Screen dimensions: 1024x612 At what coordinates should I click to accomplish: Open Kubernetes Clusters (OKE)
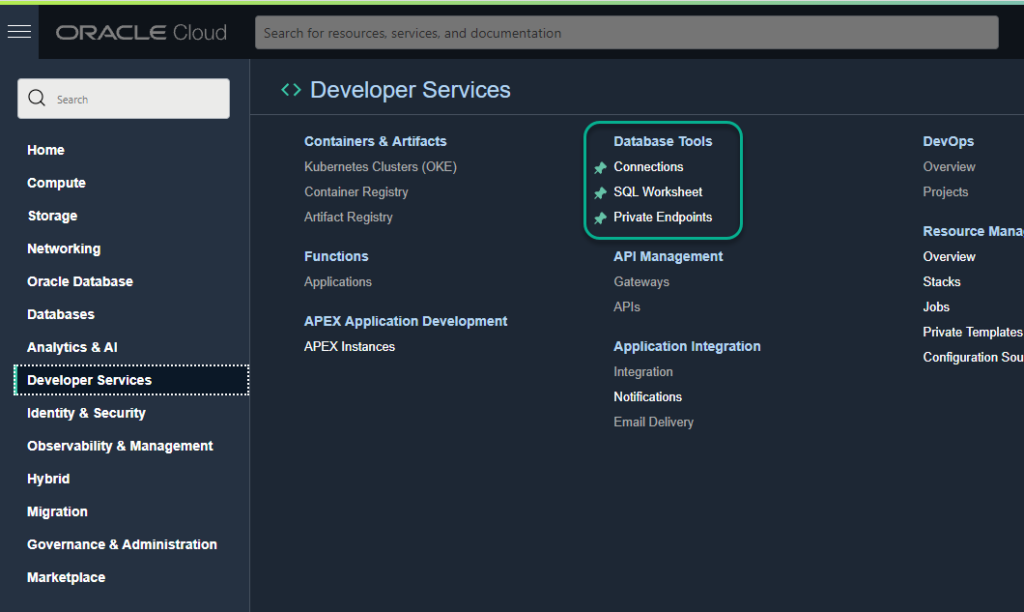pos(378,166)
